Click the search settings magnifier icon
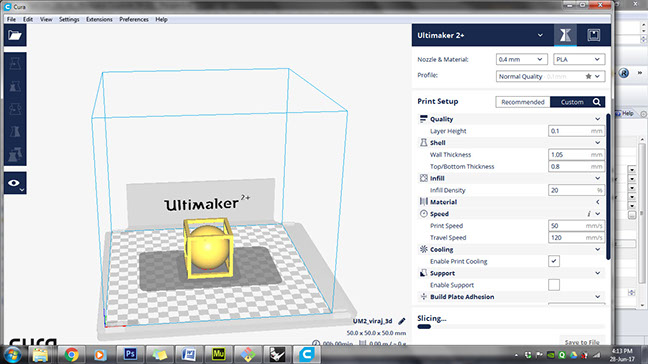Viewport: 648px width, 364px height. pos(597,102)
